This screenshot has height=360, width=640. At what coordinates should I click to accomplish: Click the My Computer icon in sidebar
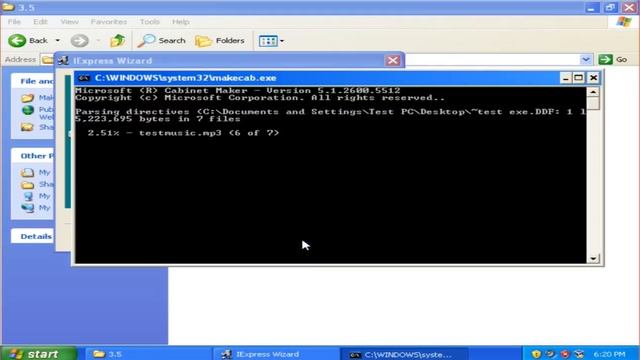point(28,196)
